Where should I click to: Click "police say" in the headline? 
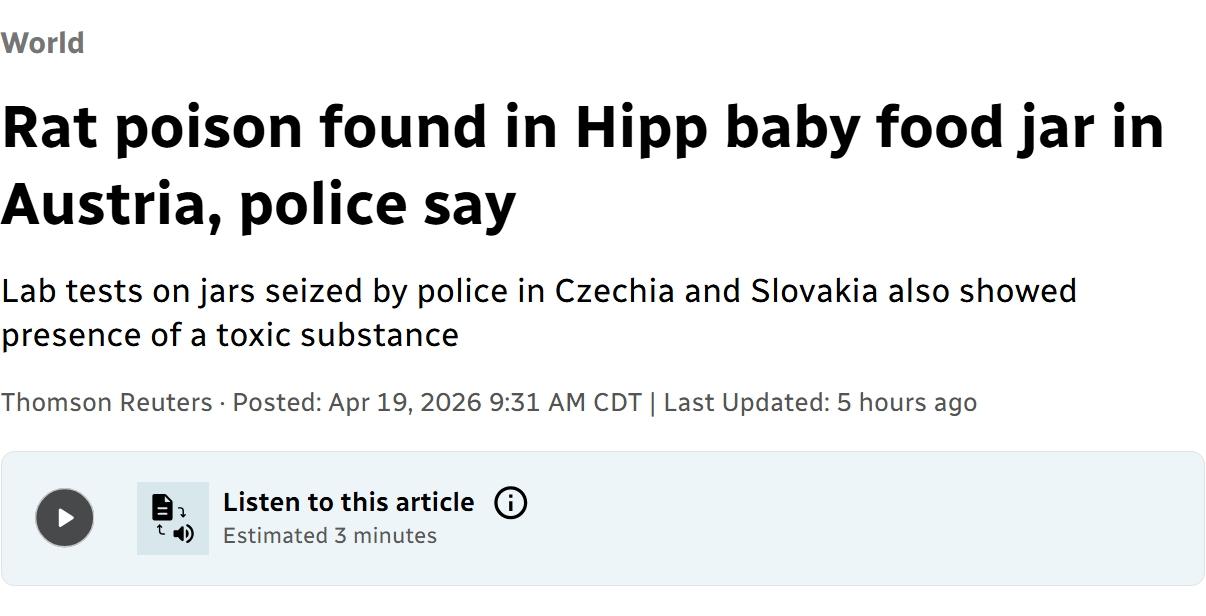click(x=377, y=204)
